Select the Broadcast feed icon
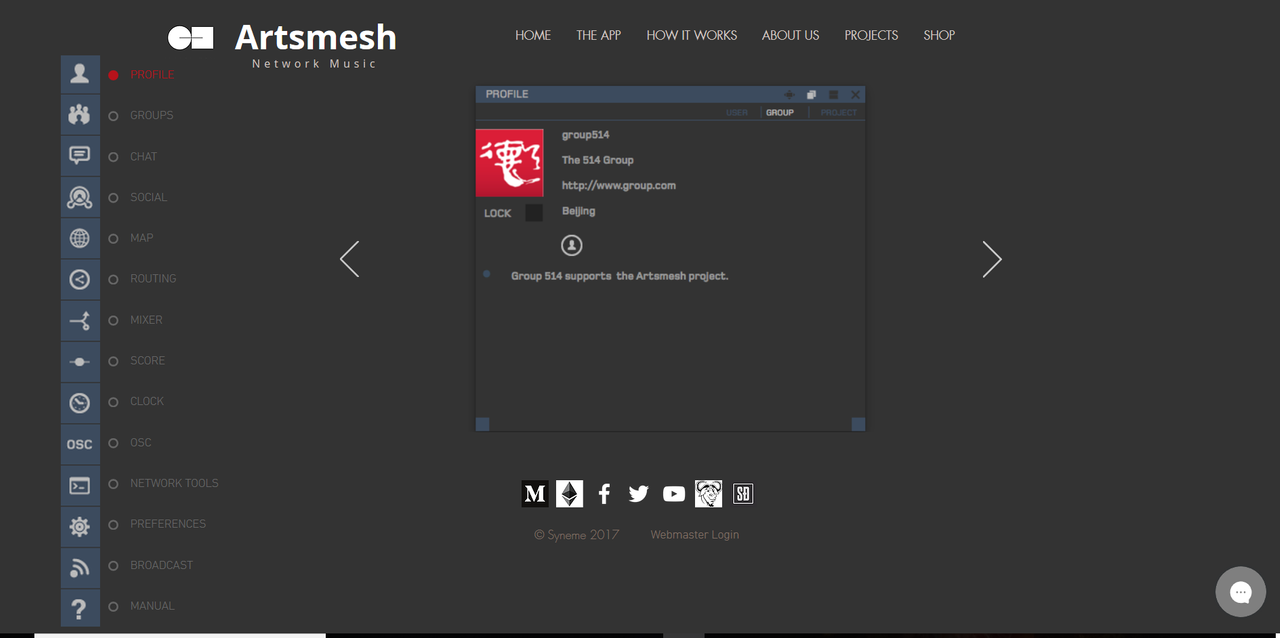The width and height of the screenshot is (1280, 638). [x=80, y=566]
